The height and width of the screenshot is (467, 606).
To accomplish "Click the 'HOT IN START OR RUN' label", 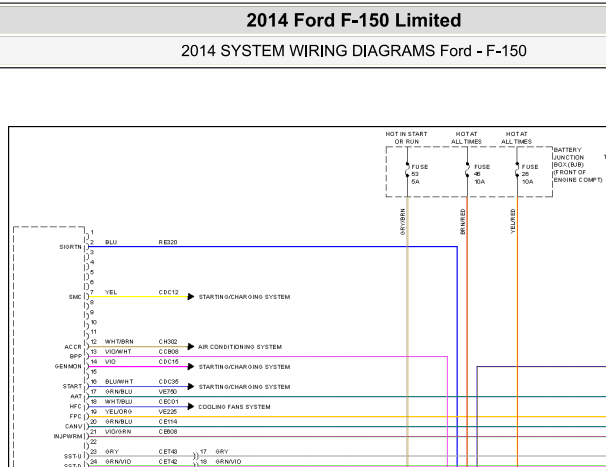I will [407, 138].
